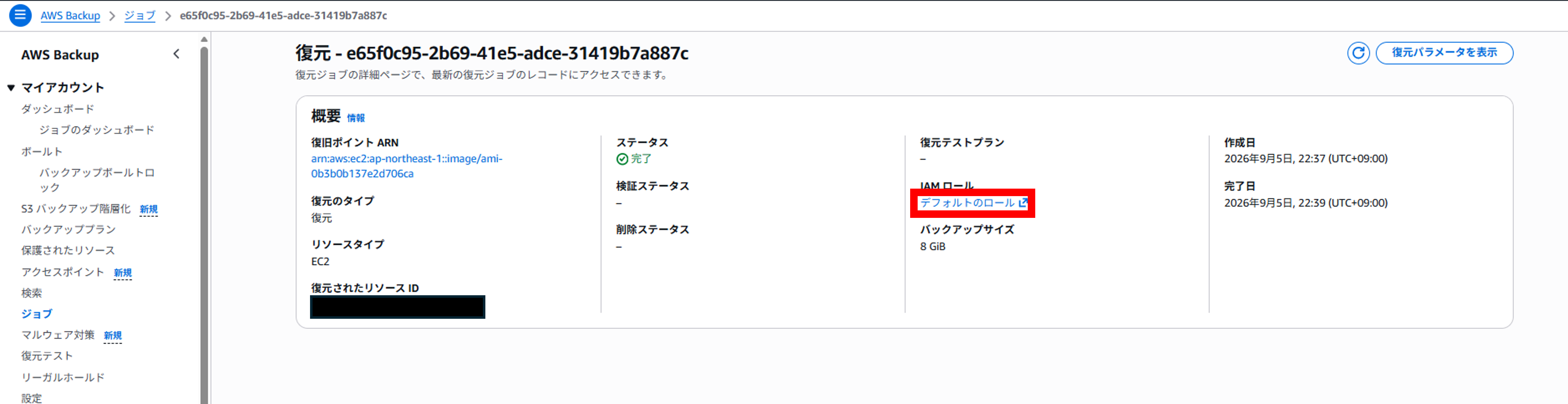Open マルウェア対策 in the sidebar

click(58, 334)
